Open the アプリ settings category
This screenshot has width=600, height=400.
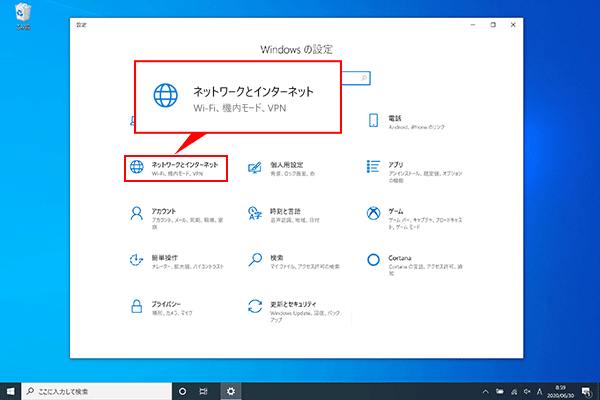[405, 167]
